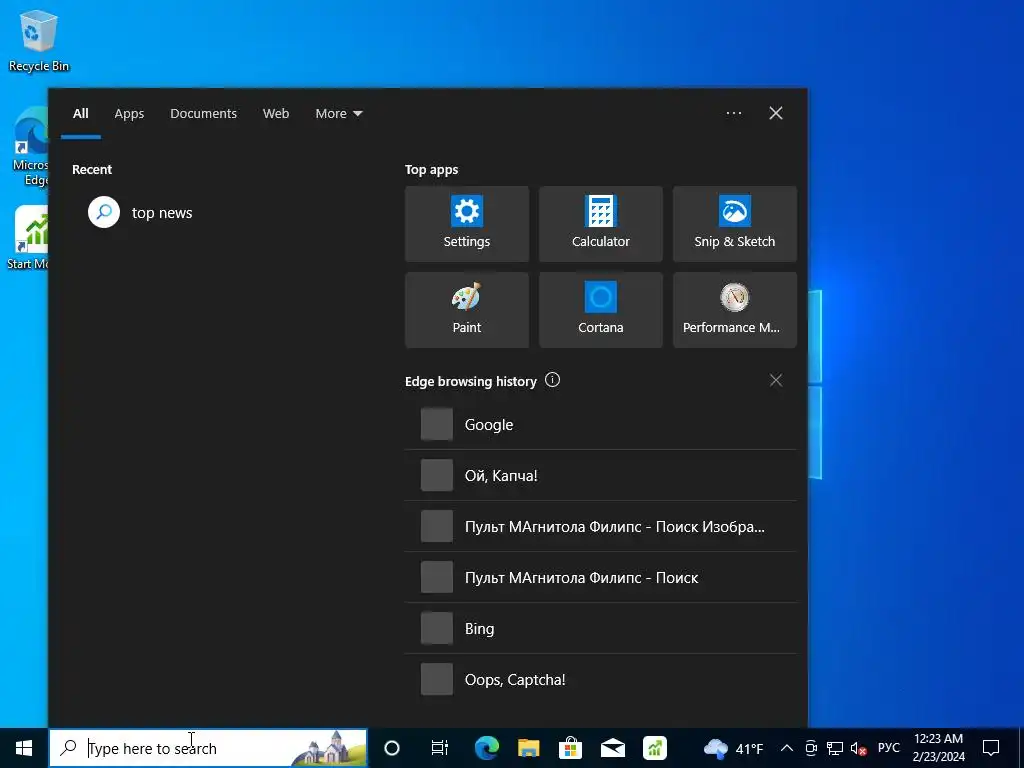Open the clock showing 12:23 AM
This screenshot has height=768, width=1024.
[x=938, y=748]
